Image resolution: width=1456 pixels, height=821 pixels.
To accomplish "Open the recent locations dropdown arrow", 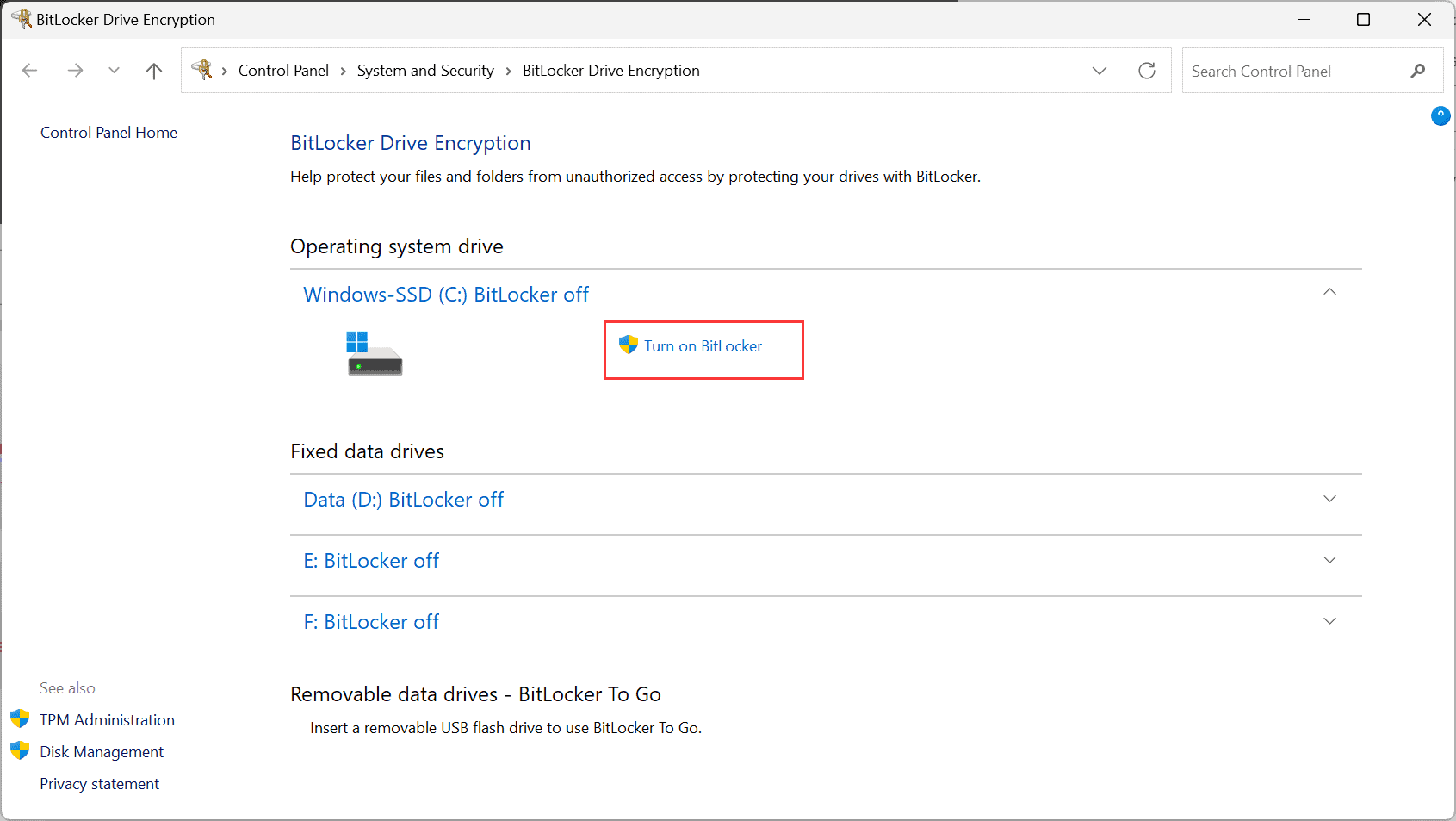I will [x=114, y=71].
